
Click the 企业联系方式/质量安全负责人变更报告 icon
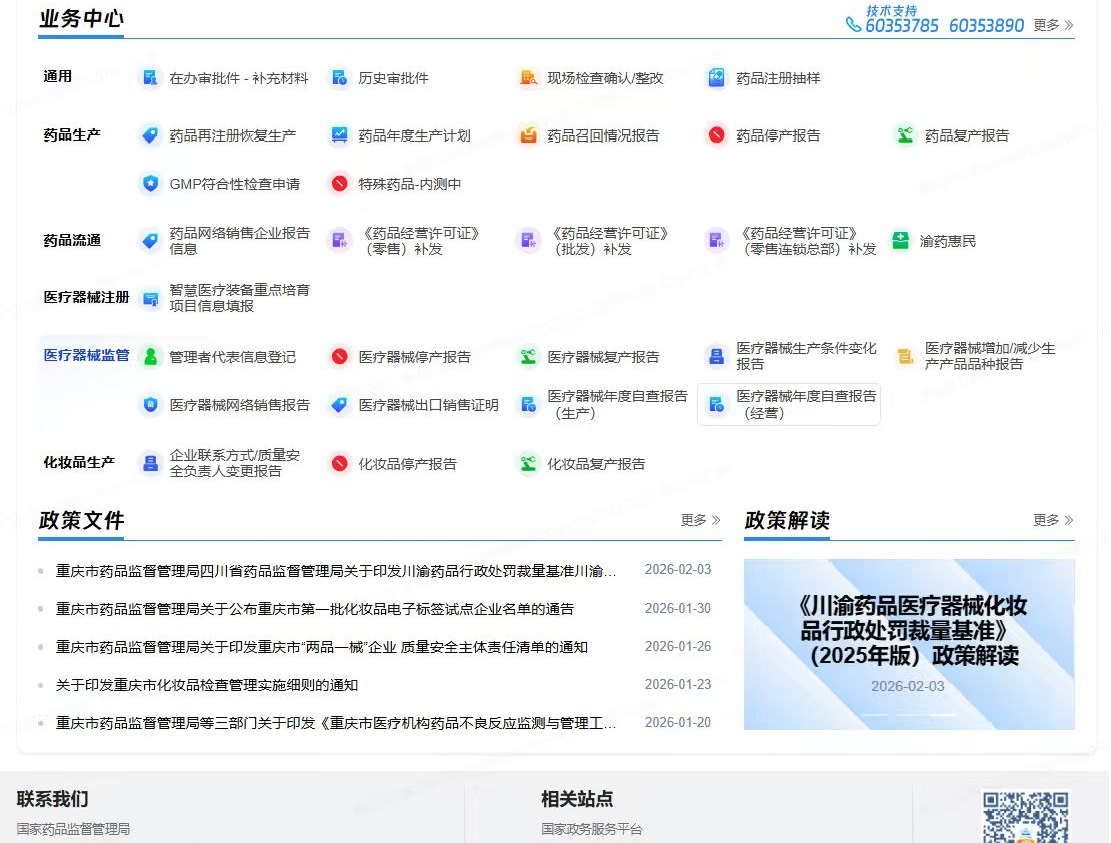[150, 463]
